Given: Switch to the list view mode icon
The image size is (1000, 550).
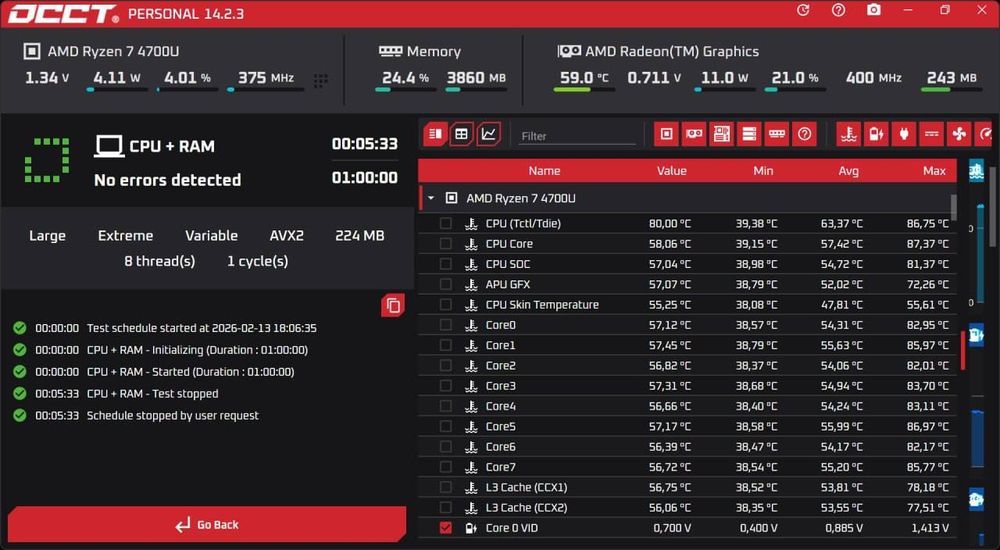Looking at the screenshot, I should click(x=436, y=134).
